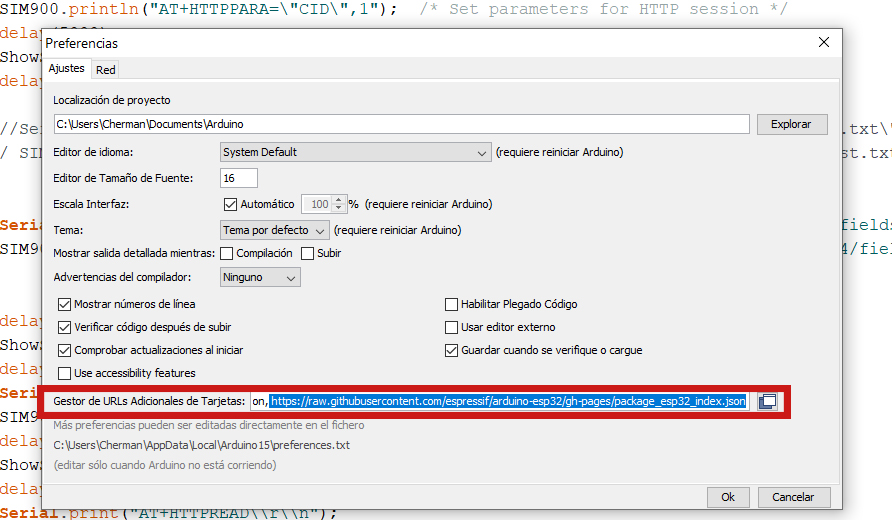Click the additional board URLs text field
Image resolution: width=892 pixels, height=520 pixels.
498,401
